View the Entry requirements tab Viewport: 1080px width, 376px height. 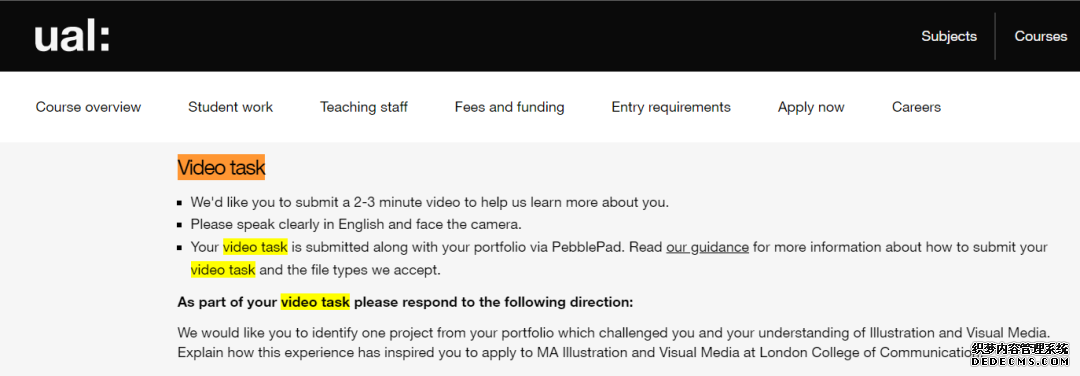(x=671, y=107)
